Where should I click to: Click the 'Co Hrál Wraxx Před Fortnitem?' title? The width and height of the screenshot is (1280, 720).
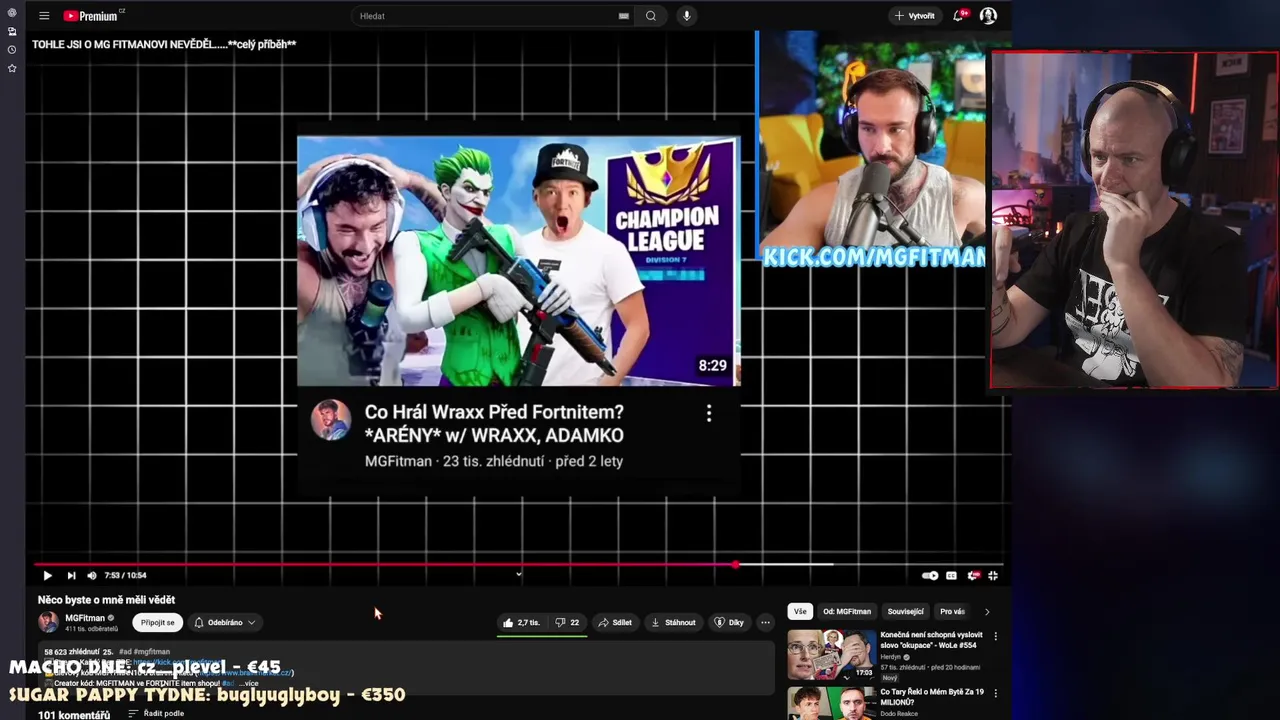[494, 423]
